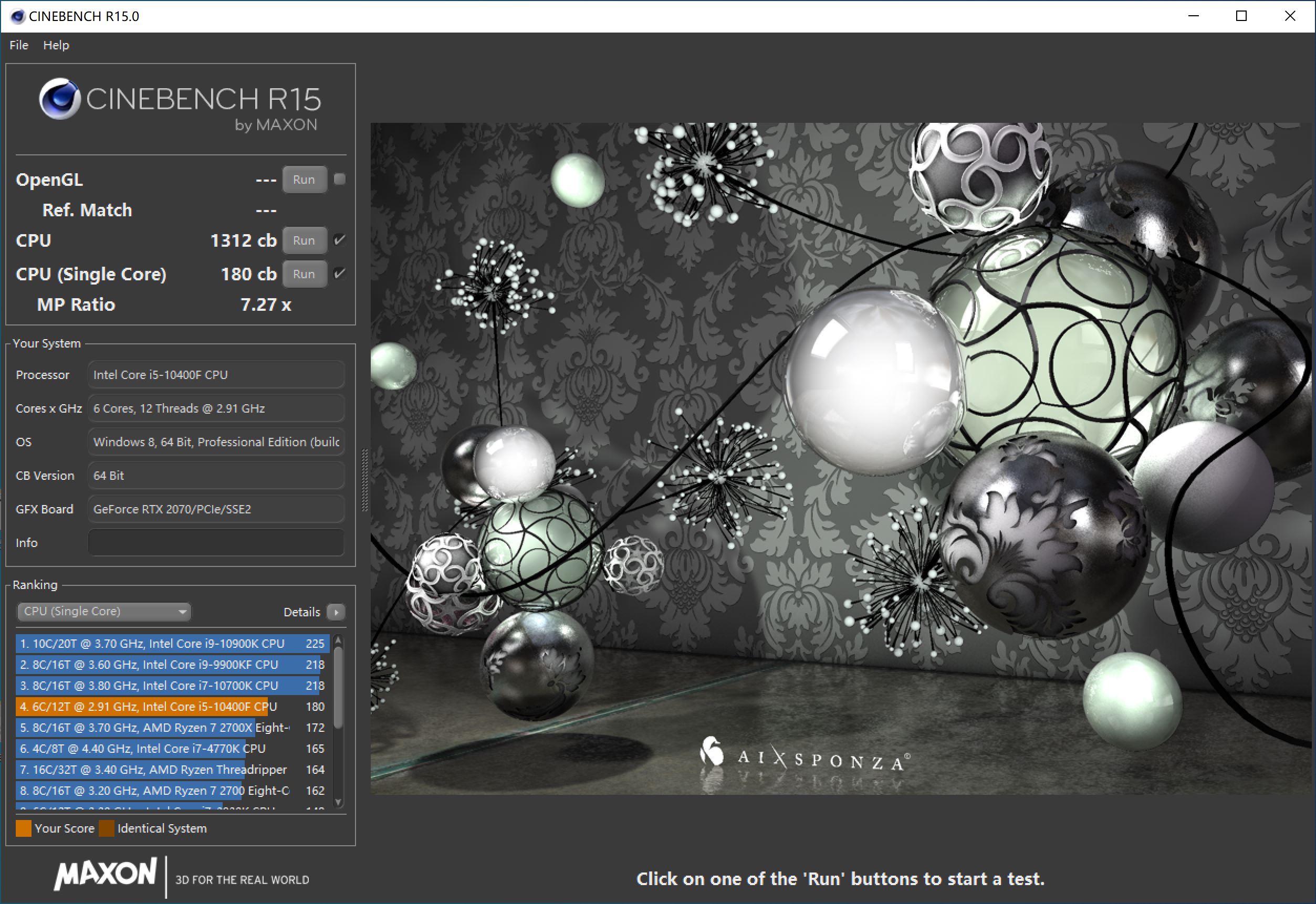Open the CPU (Single Core) ranking dropdown
Screen dimensions: 1316x904
(103, 611)
